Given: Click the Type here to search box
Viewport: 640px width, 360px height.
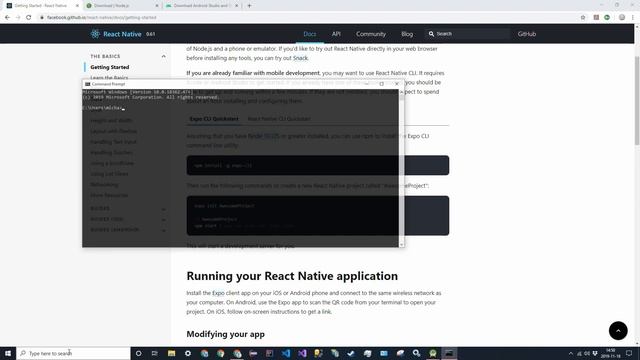Looking at the screenshot, I should (73, 353).
